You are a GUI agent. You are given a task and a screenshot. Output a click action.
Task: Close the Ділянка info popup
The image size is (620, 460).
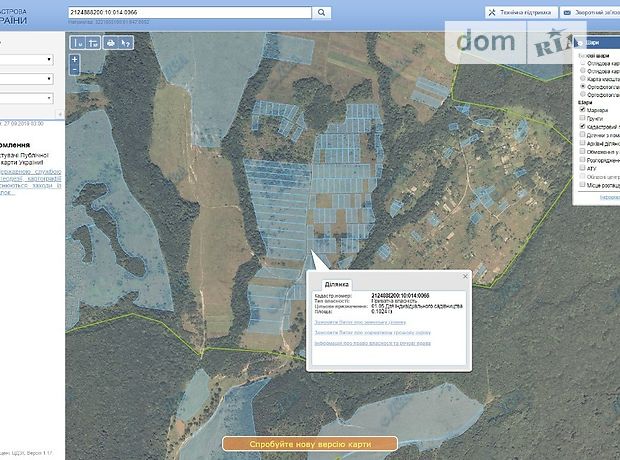click(x=465, y=276)
